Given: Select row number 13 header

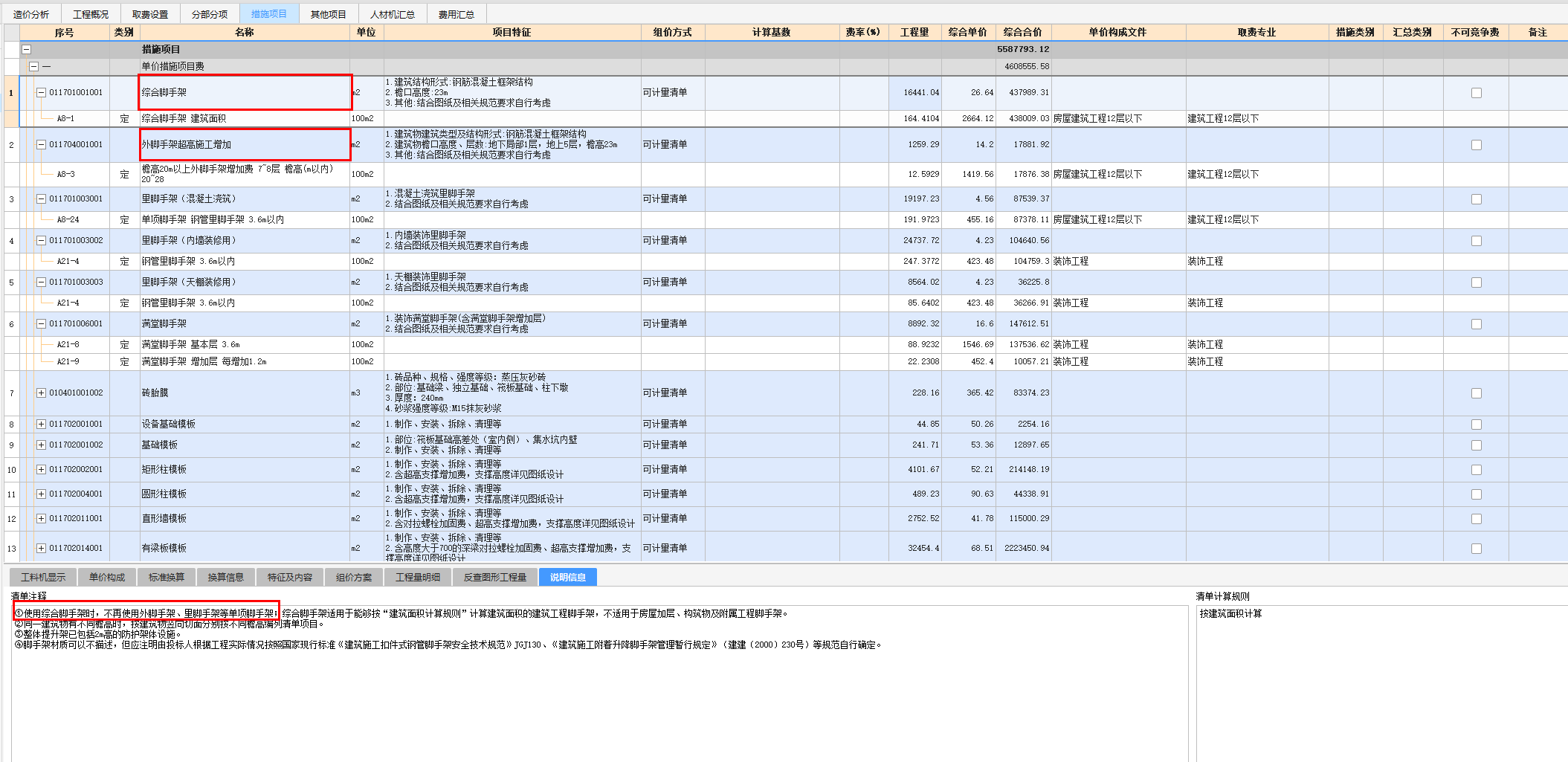Looking at the screenshot, I should (11, 549).
